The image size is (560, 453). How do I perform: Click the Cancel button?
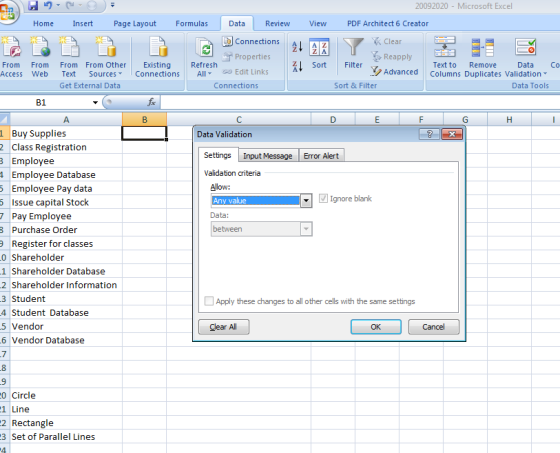click(x=433, y=327)
